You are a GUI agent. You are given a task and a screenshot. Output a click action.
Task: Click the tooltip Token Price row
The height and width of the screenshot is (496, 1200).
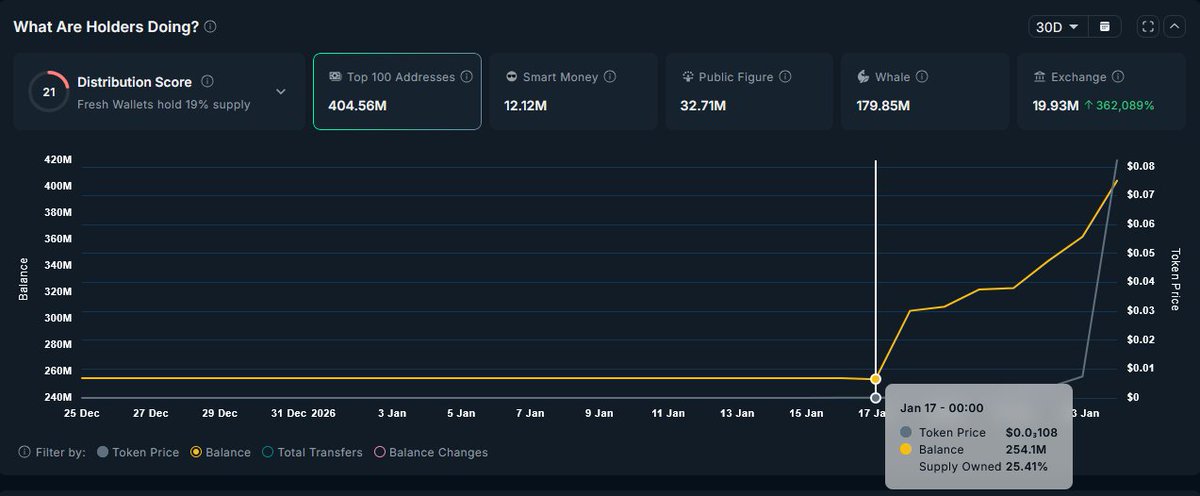(978, 433)
